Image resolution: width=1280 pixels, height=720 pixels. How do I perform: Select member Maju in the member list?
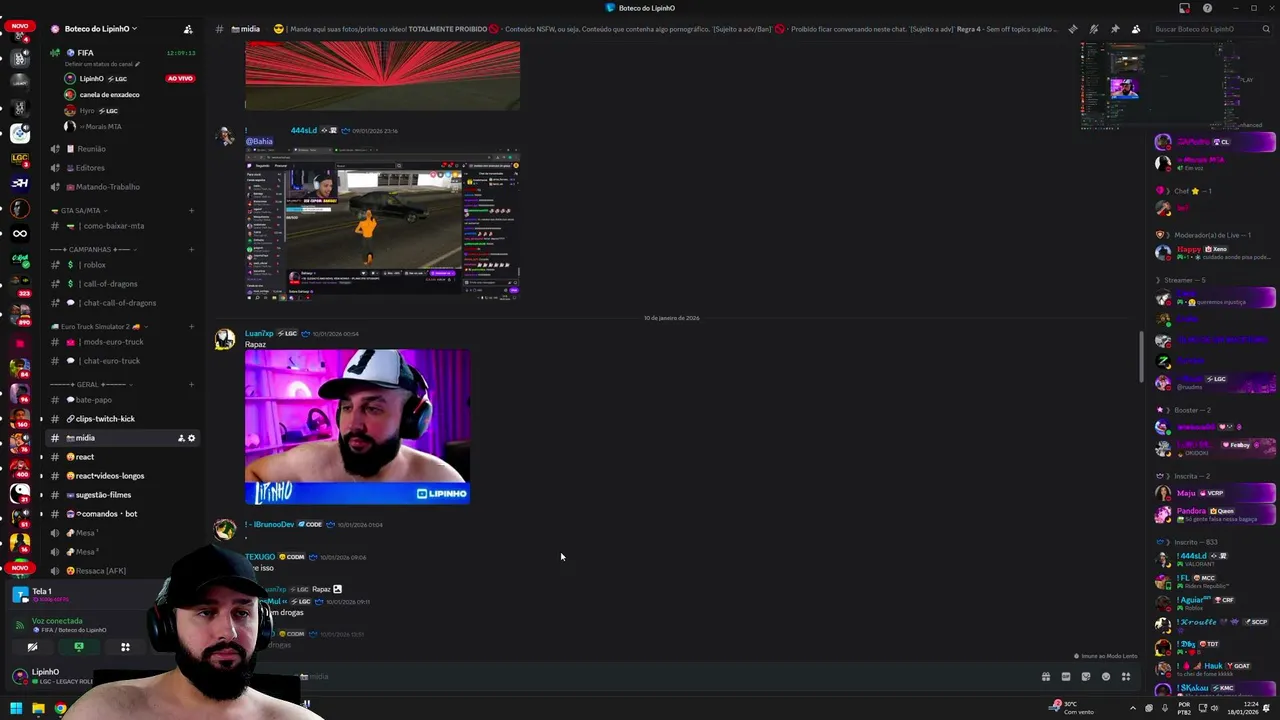1213,493
